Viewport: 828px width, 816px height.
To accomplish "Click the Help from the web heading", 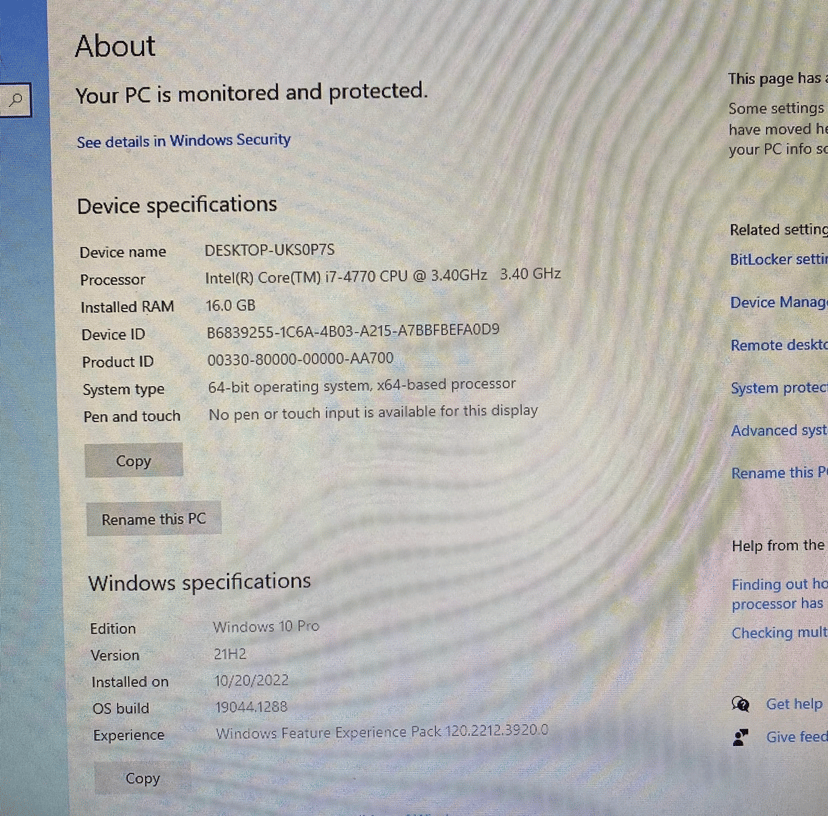I will click(779, 546).
